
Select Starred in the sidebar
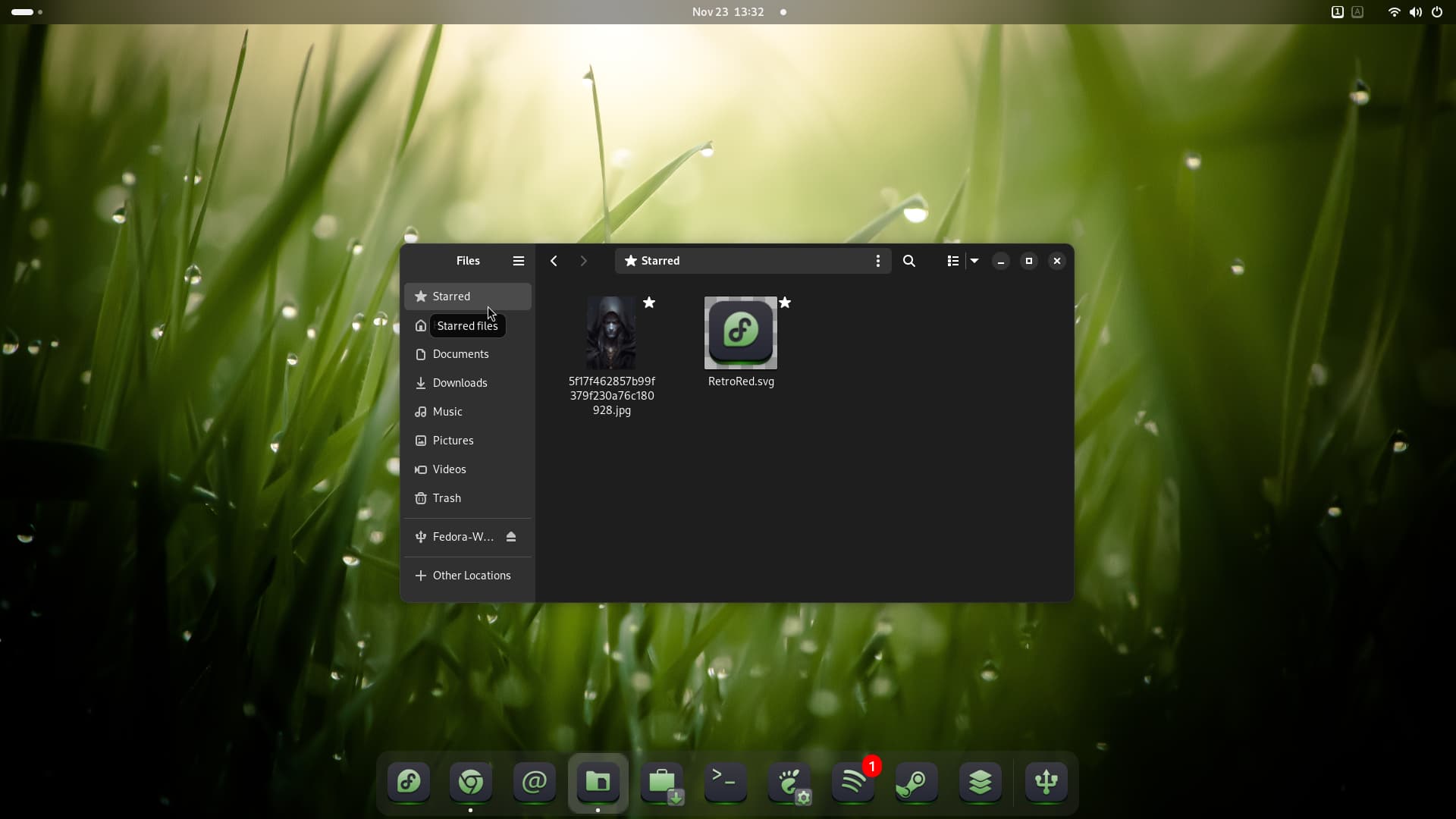468,297
